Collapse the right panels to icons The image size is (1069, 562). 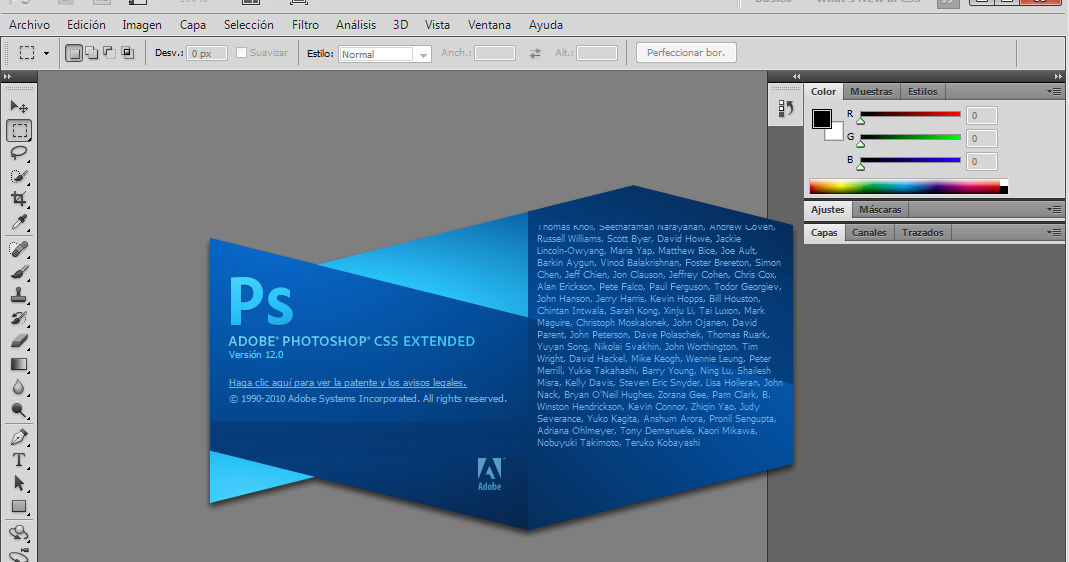pyautogui.click(x=1058, y=76)
